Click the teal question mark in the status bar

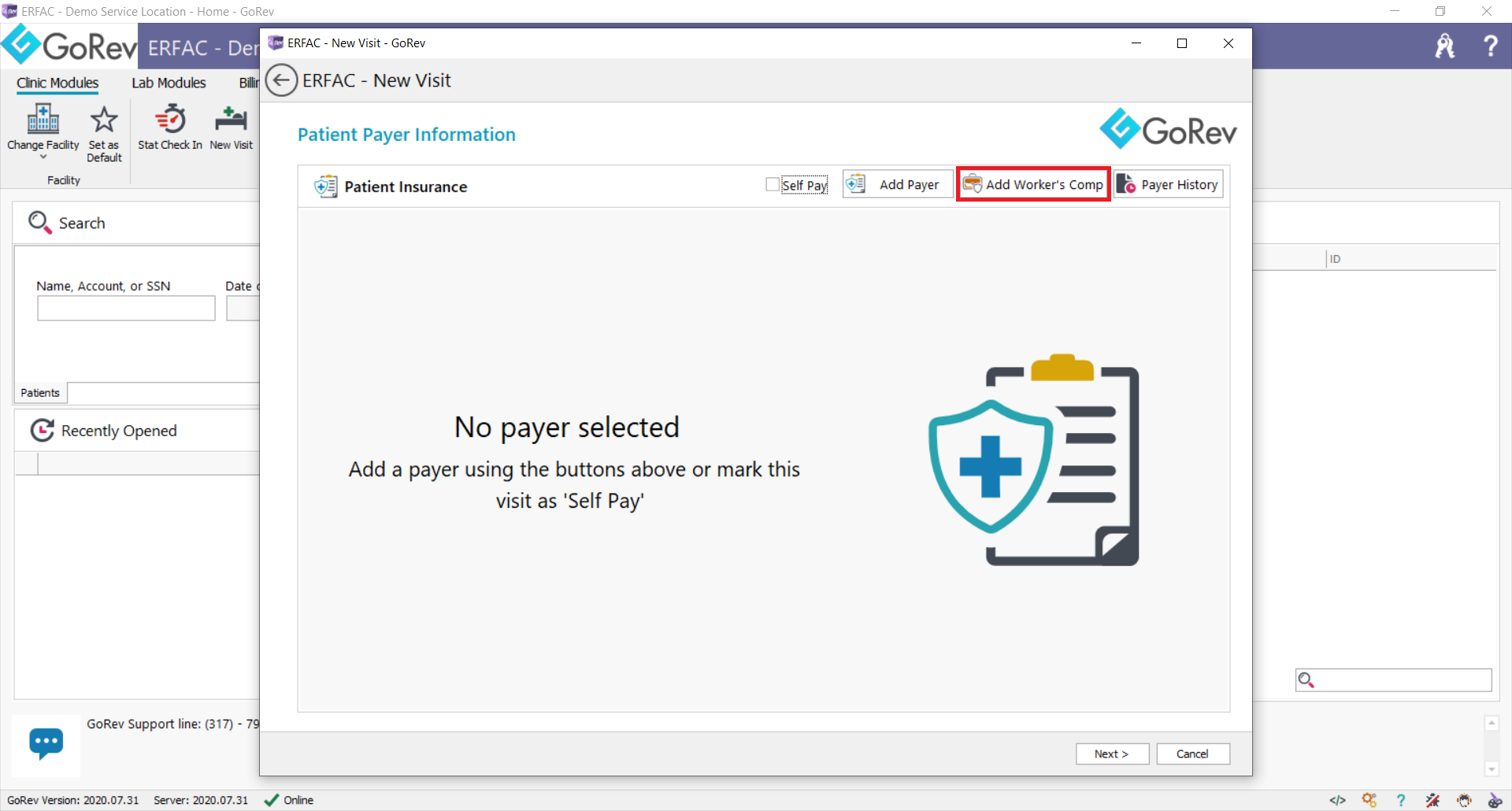1401,800
